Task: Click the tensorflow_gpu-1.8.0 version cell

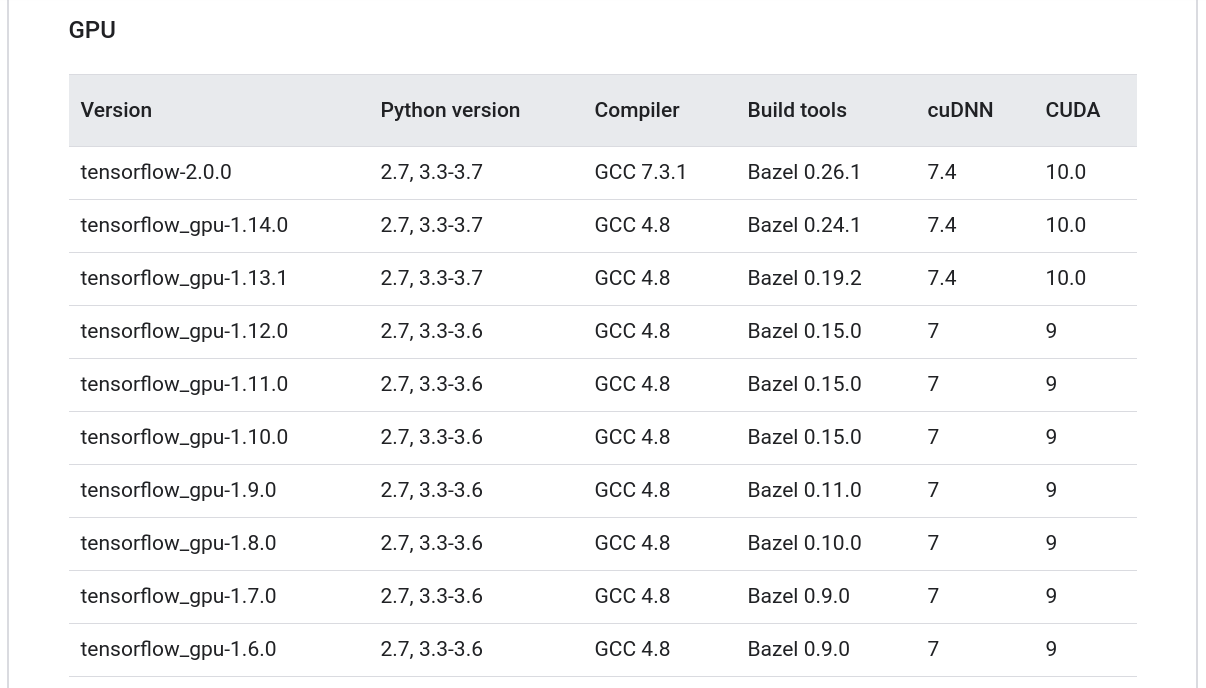Action: pos(178,543)
